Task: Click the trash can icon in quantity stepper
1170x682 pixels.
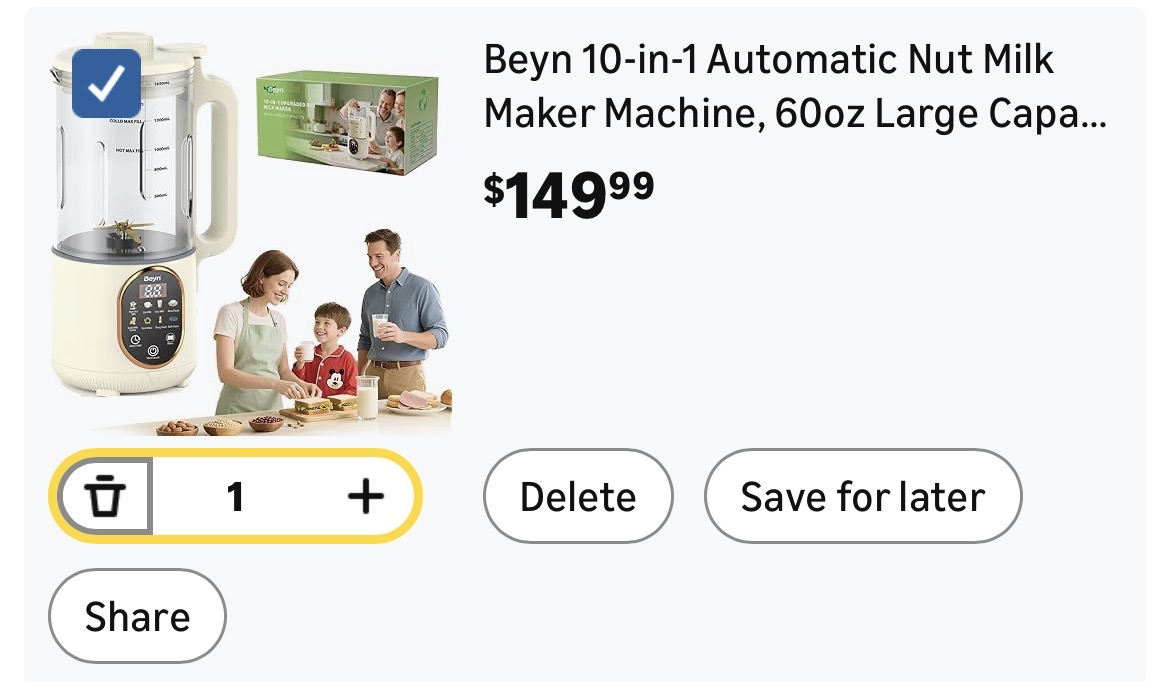Action: coord(105,496)
